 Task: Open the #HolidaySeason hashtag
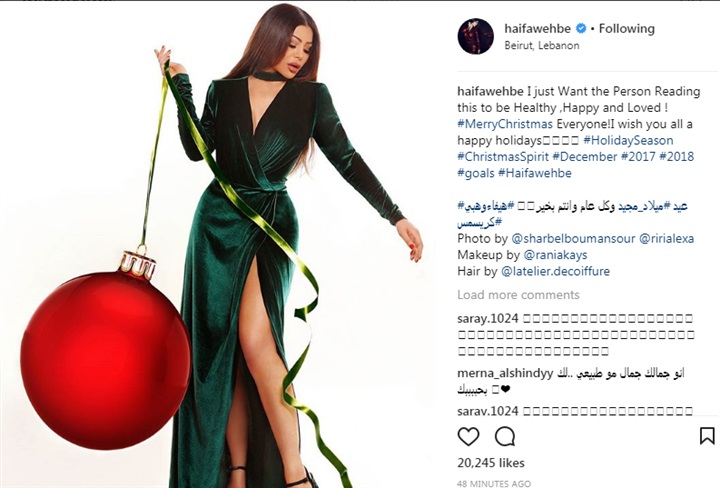tap(628, 140)
